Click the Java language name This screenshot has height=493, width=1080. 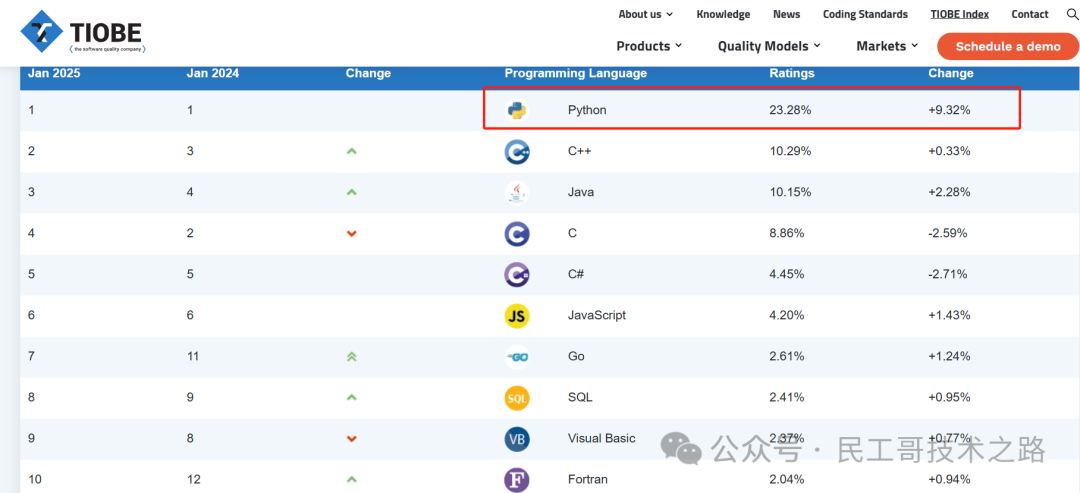point(581,192)
